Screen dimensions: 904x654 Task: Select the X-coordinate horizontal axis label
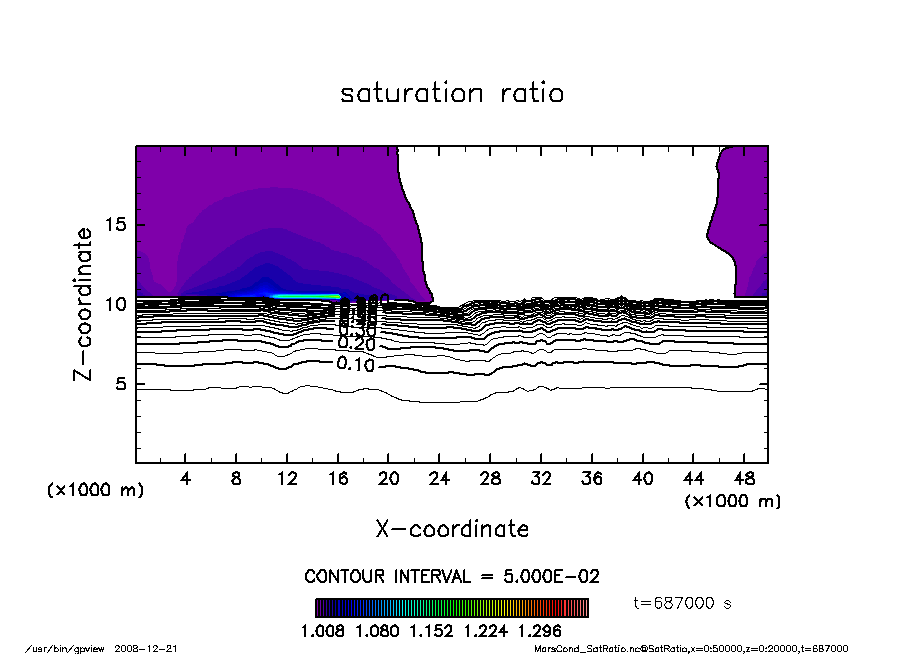[x=452, y=529]
